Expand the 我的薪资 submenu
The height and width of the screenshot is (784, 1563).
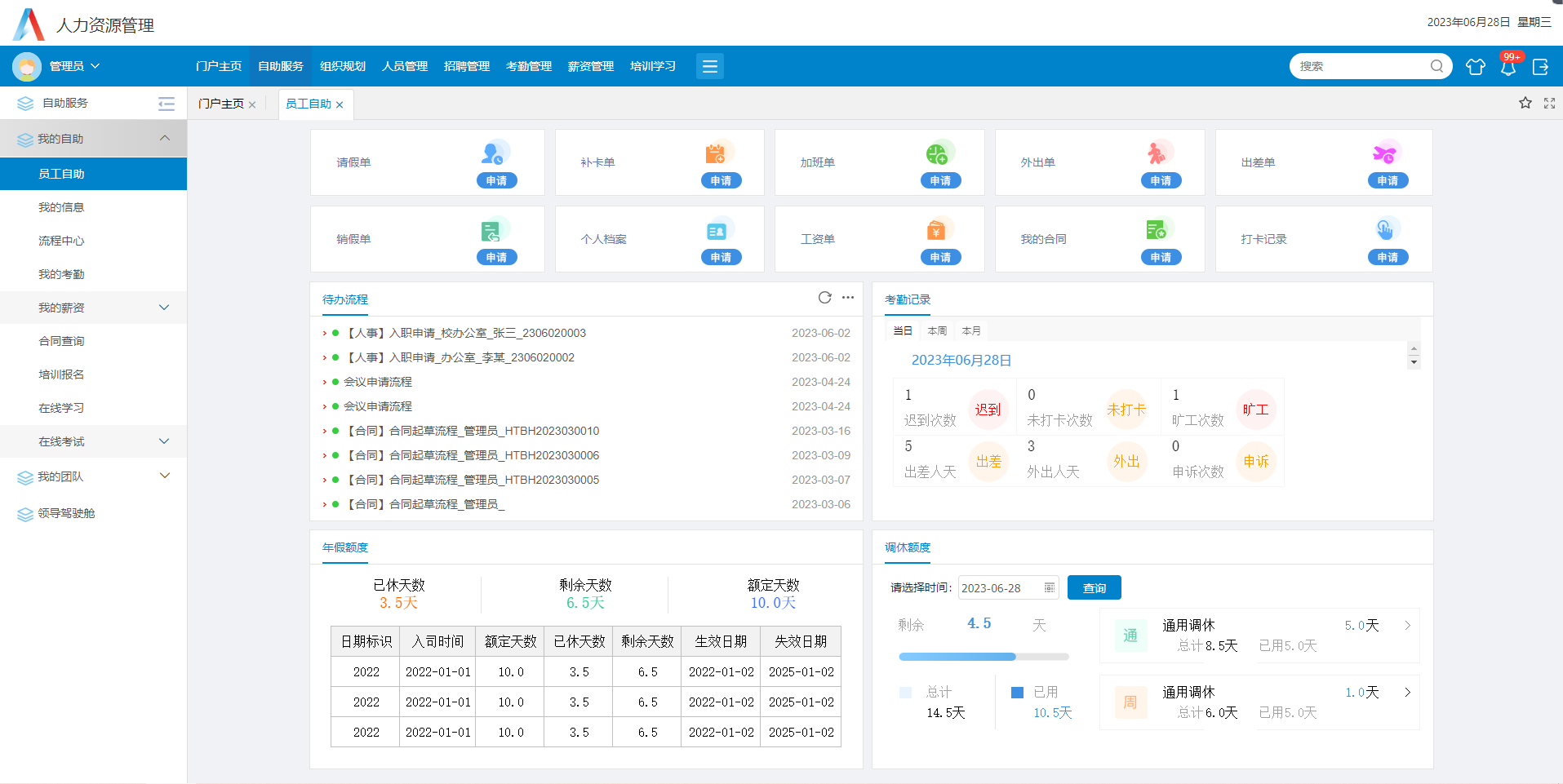click(164, 308)
